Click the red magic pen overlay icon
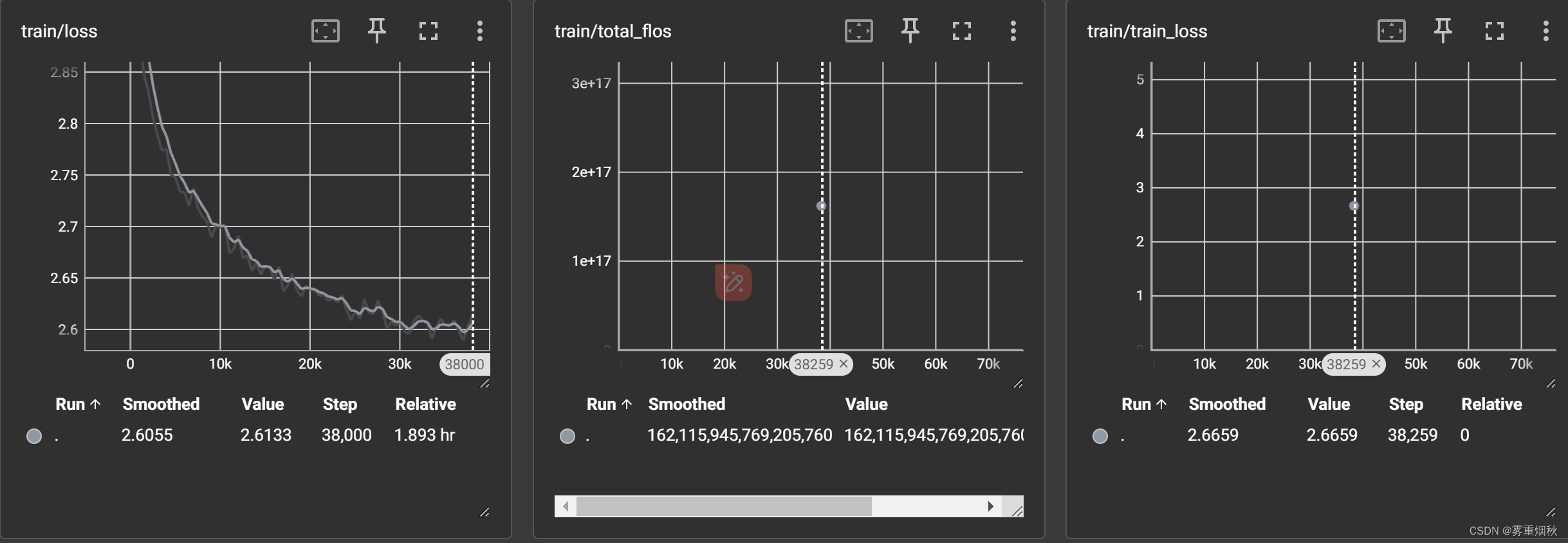Screen dimensions: 1568x543 pyautogui.click(x=733, y=282)
